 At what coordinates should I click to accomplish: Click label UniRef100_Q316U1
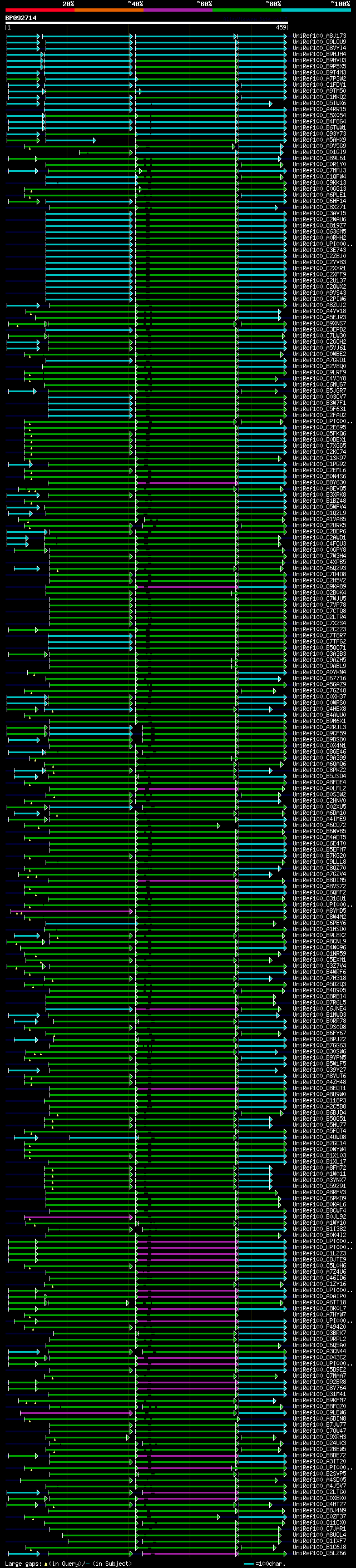319,899
